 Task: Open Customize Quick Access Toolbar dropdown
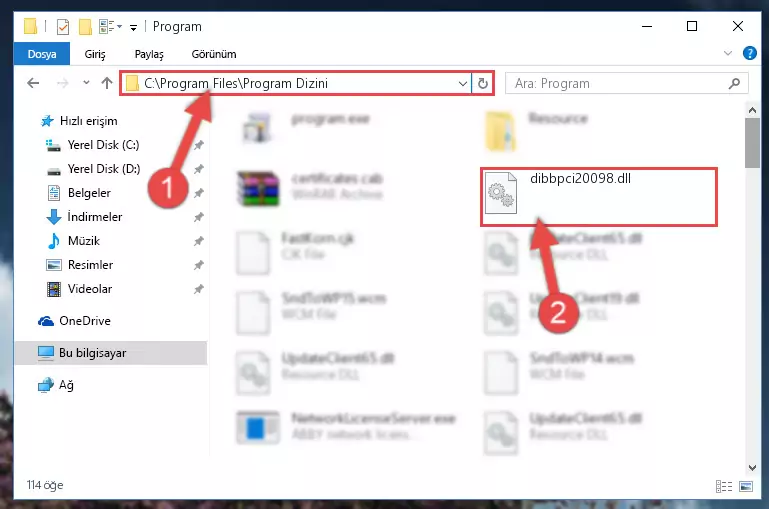pos(133,27)
